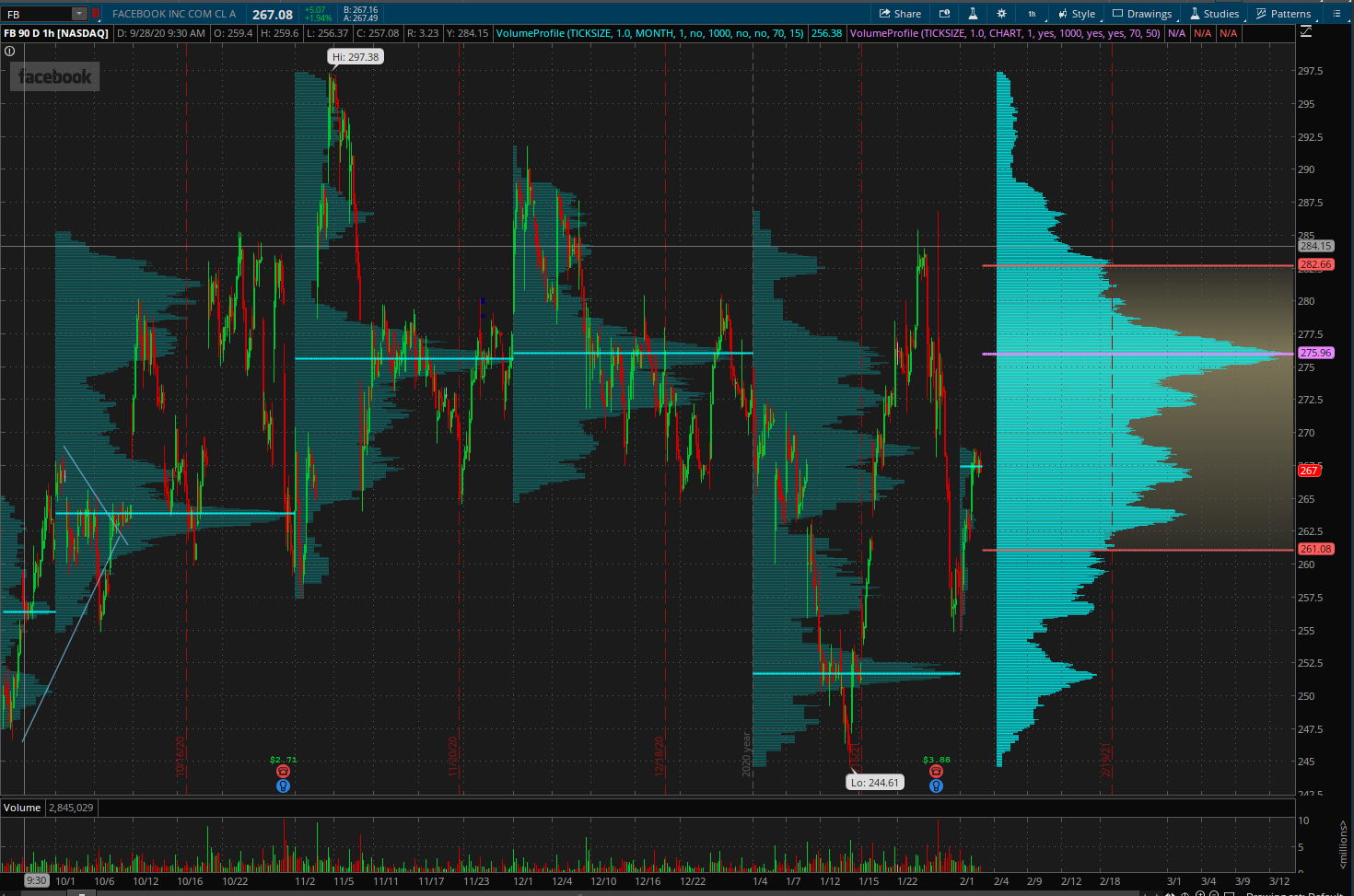Open the Studies menu
This screenshot has height=896, width=1354.
click(1214, 14)
